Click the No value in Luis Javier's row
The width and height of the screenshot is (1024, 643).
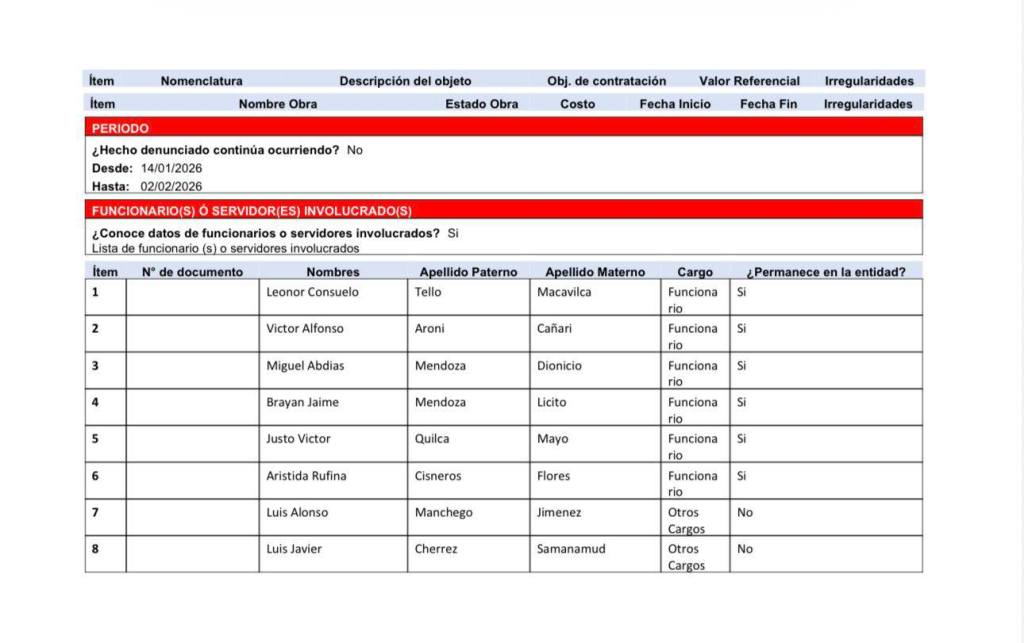745,549
